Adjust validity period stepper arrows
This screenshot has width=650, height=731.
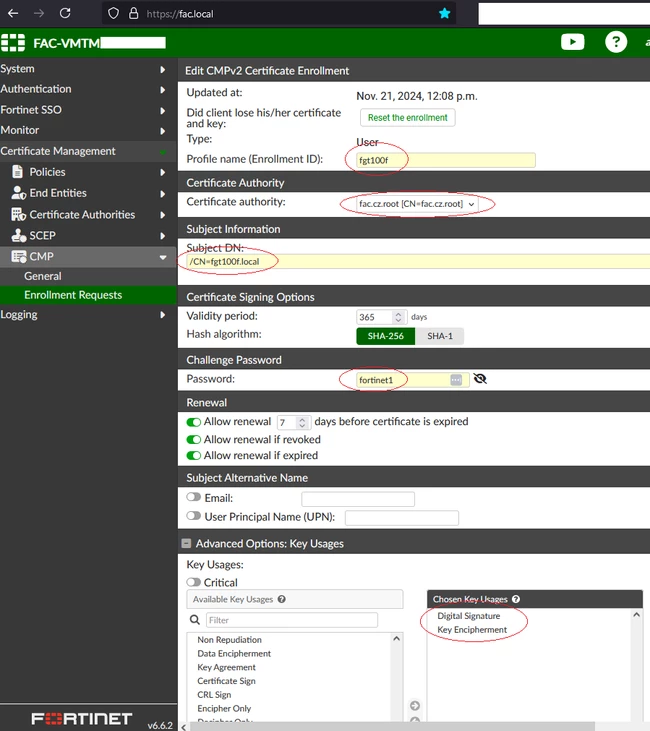[x=398, y=317]
